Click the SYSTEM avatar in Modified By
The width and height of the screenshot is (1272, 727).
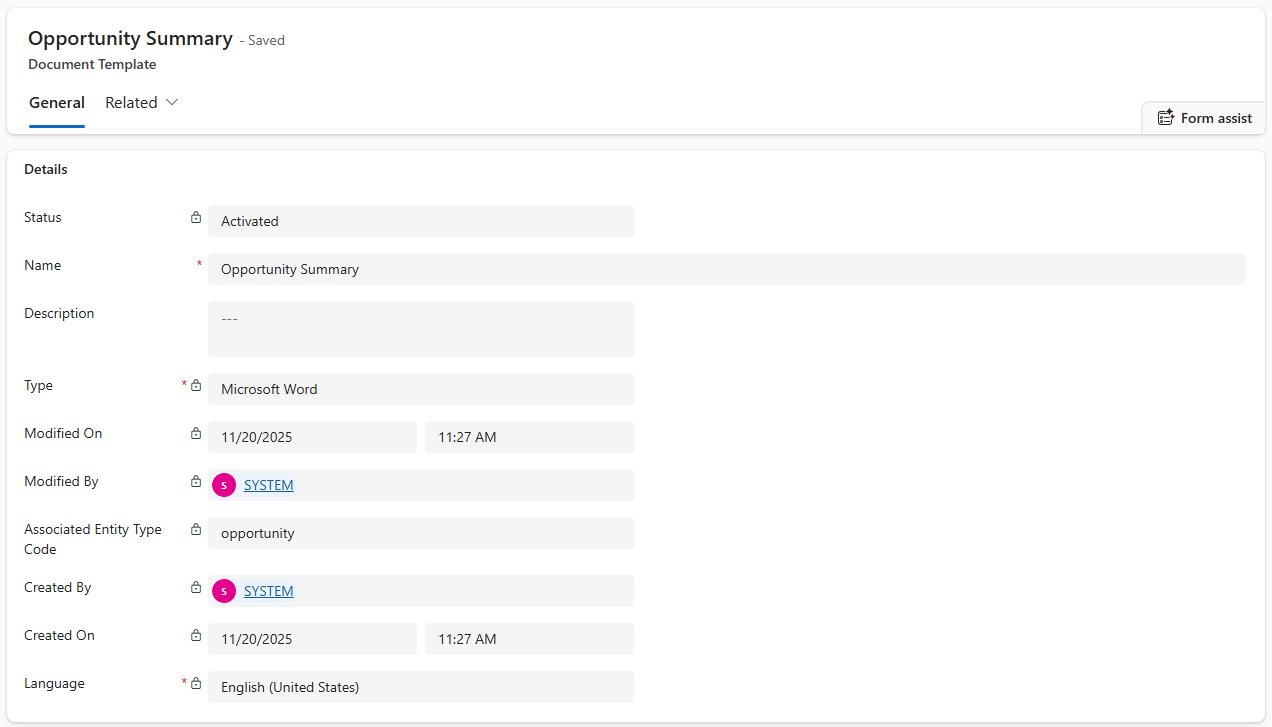pos(224,485)
